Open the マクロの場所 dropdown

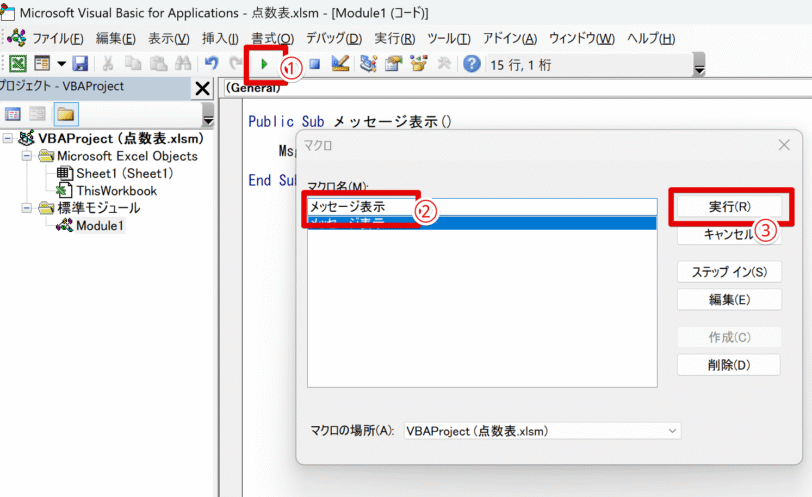(671, 431)
